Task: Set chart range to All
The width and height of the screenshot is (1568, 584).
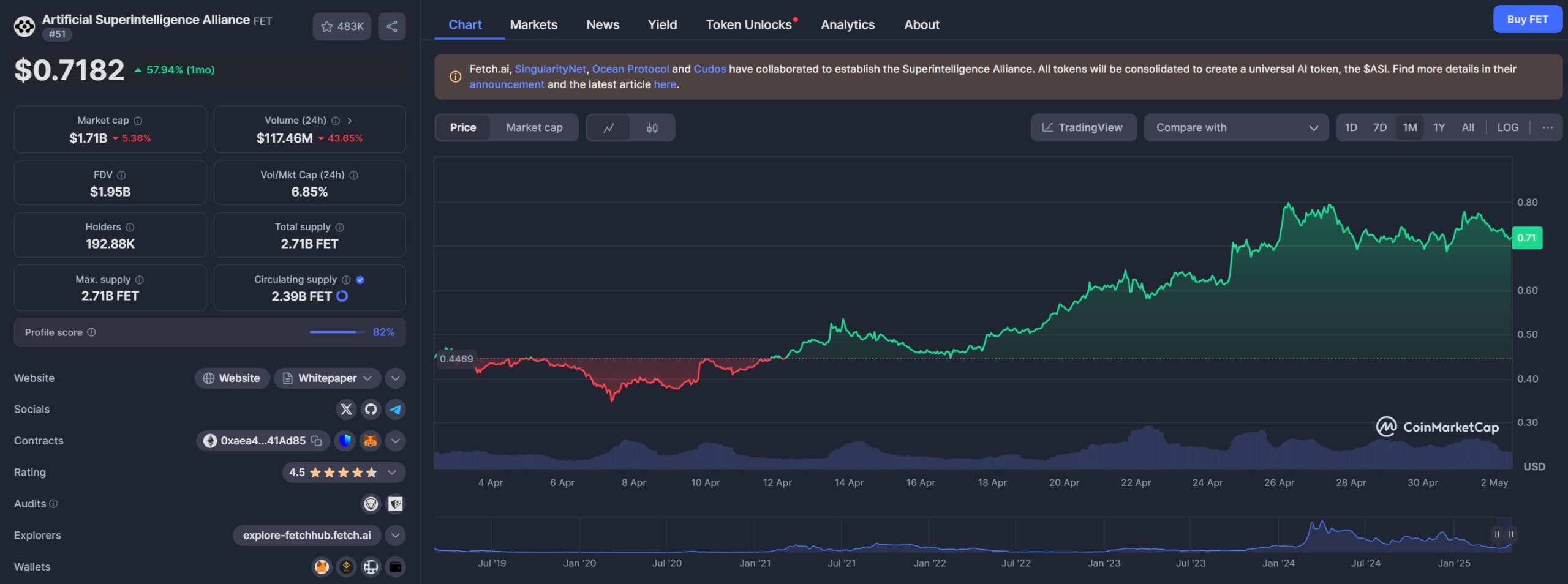Action: click(x=1468, y=127)
